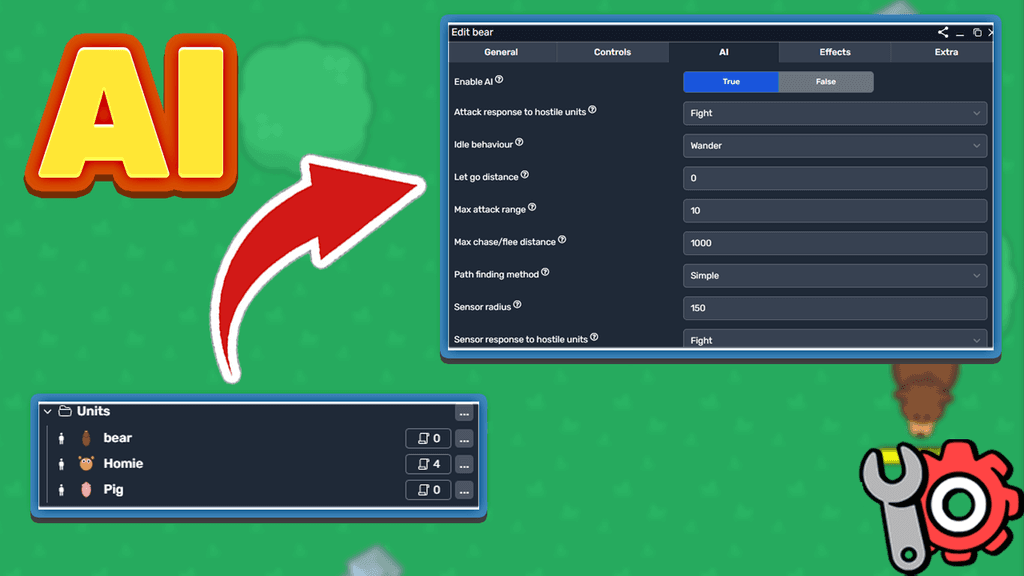Switch to the Effects tab
Image resolution: width=1024 pixels, height=576 pixels.
833,51
